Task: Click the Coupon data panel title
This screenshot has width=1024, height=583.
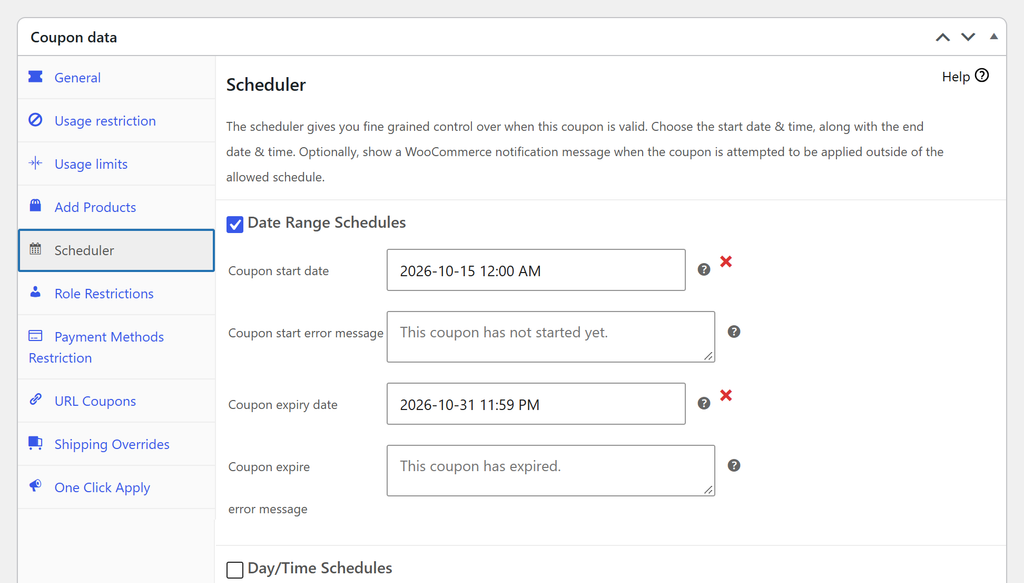Action: (74, 37)
